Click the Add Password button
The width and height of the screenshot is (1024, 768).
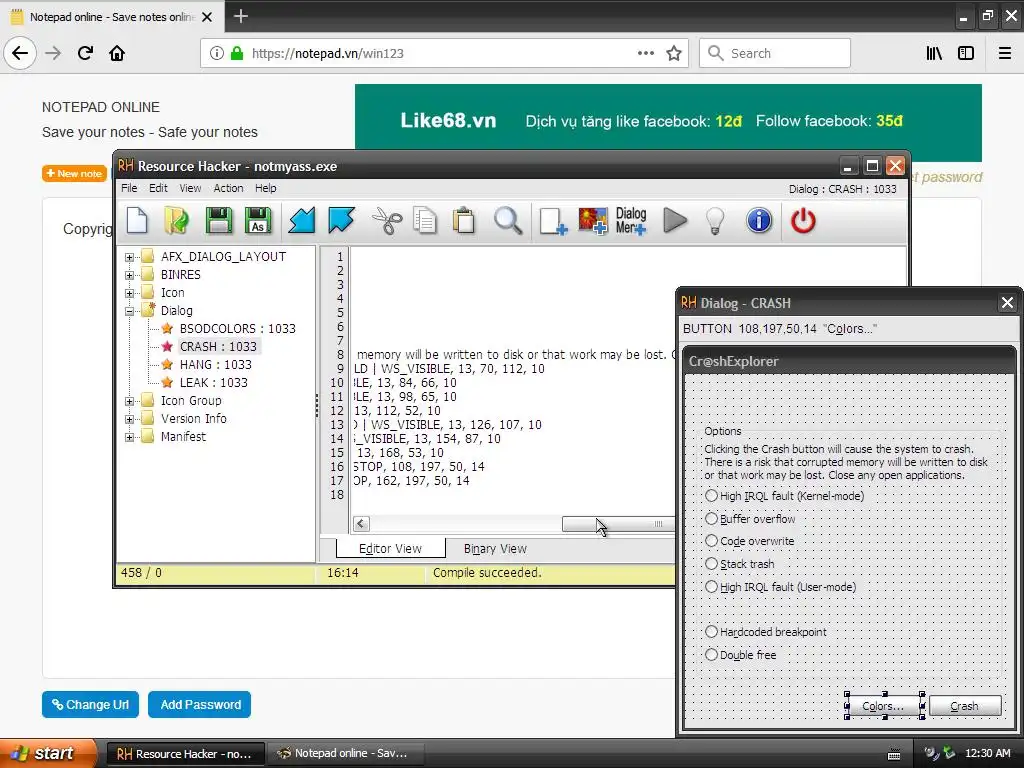point(200,705)
